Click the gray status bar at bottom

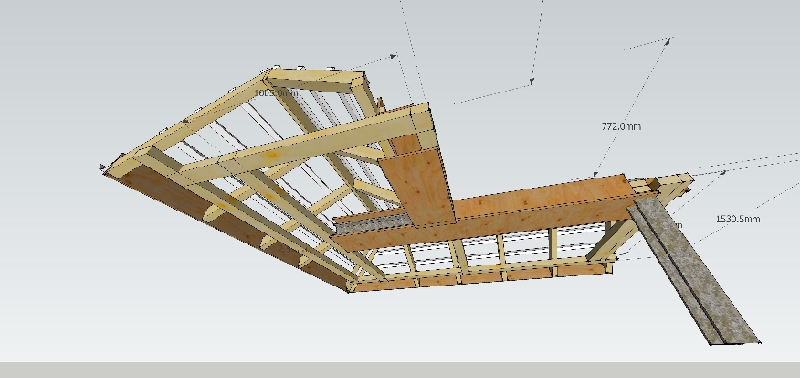point(400,370)
